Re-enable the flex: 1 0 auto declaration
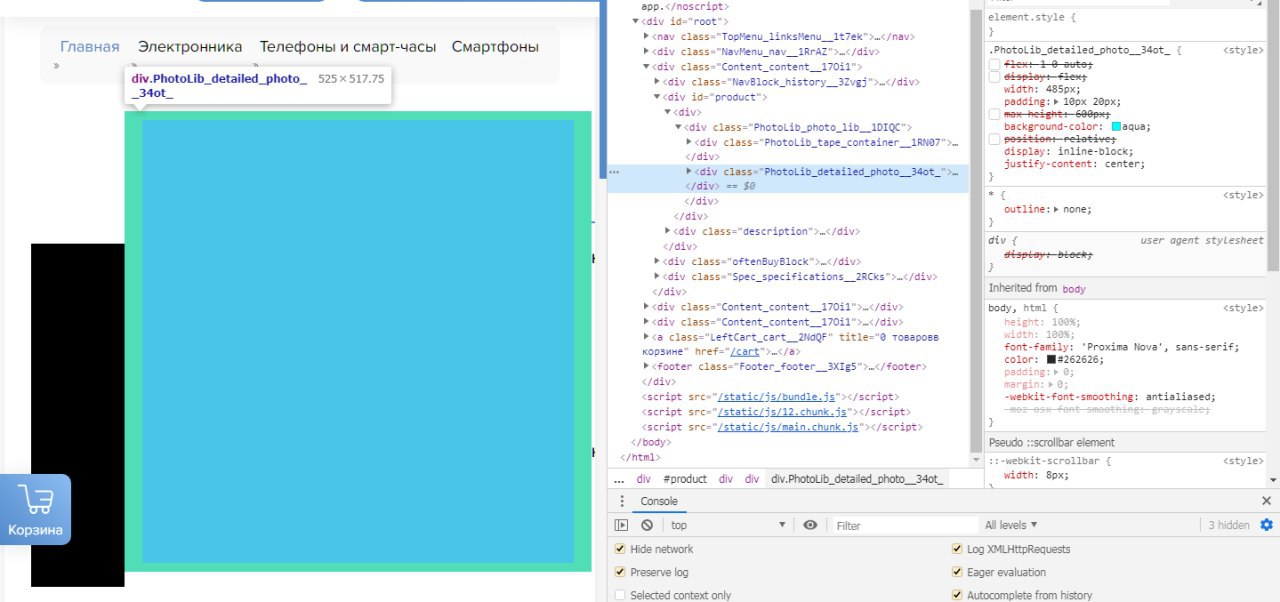 994,64
